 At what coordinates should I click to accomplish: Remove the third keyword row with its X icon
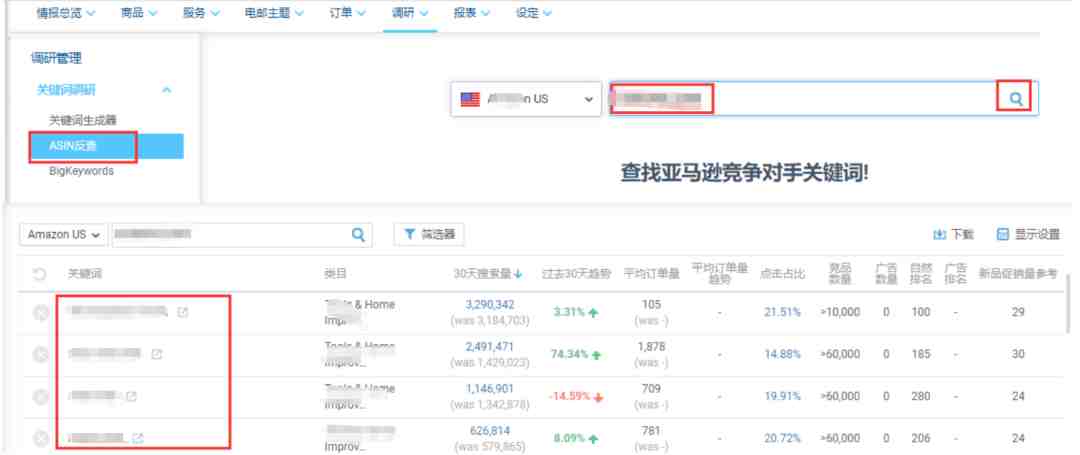click(41, 397)
